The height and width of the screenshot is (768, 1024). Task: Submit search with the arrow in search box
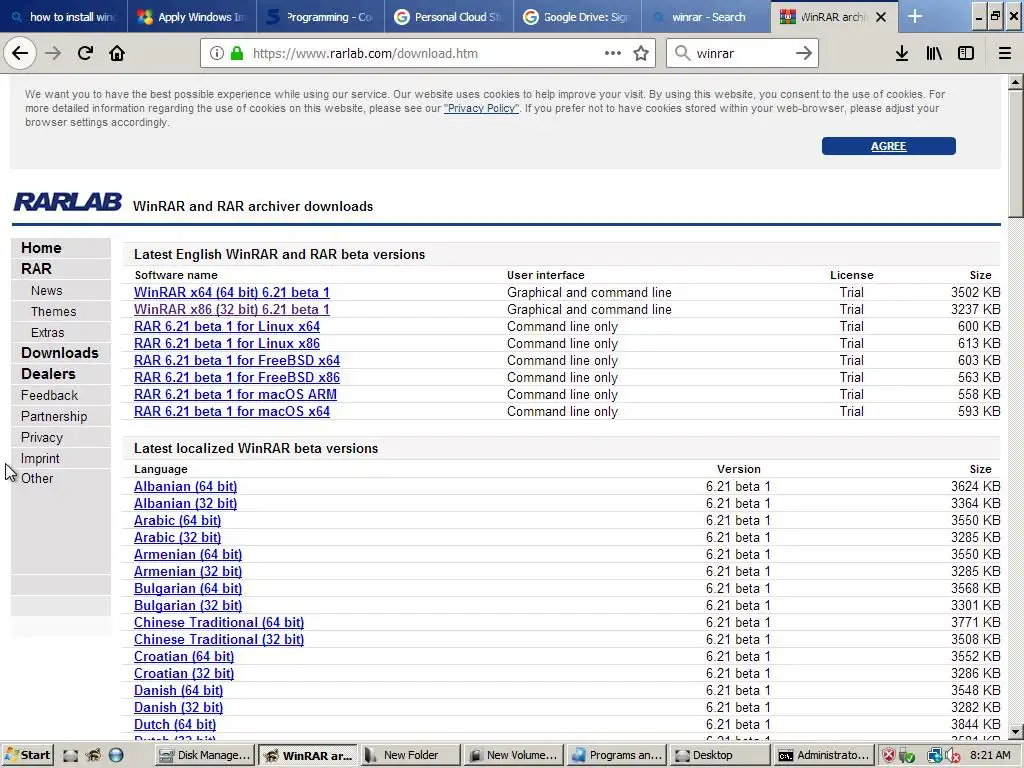(803, 54)
